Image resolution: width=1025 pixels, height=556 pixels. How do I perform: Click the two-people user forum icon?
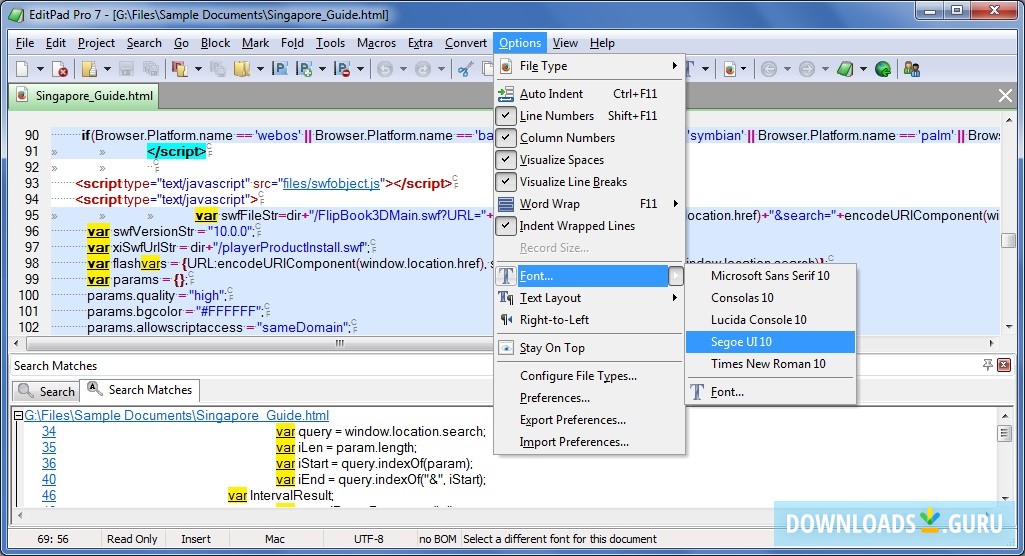(x=912, y=69)
